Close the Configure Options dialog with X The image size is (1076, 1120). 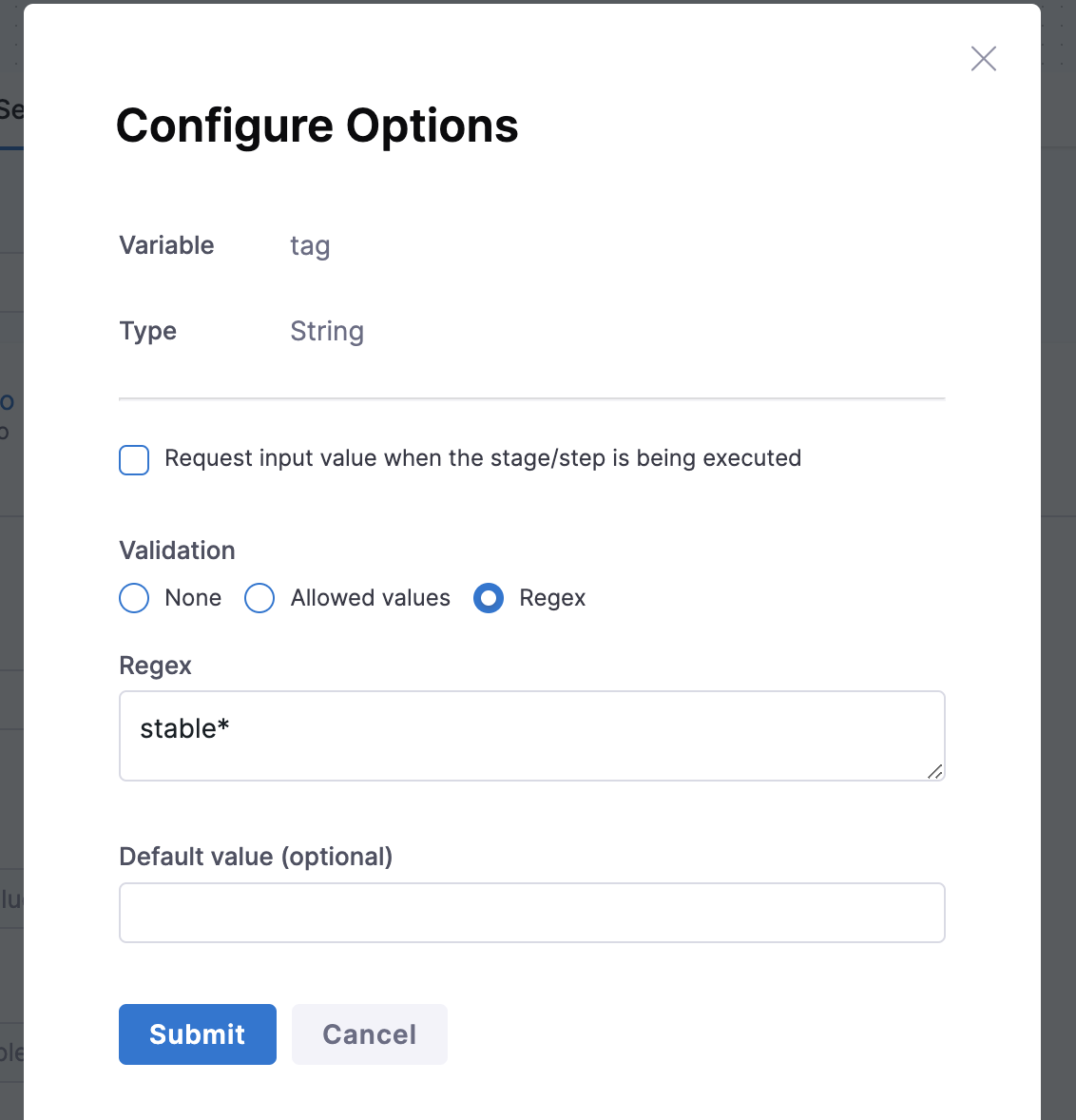[984, 59]
